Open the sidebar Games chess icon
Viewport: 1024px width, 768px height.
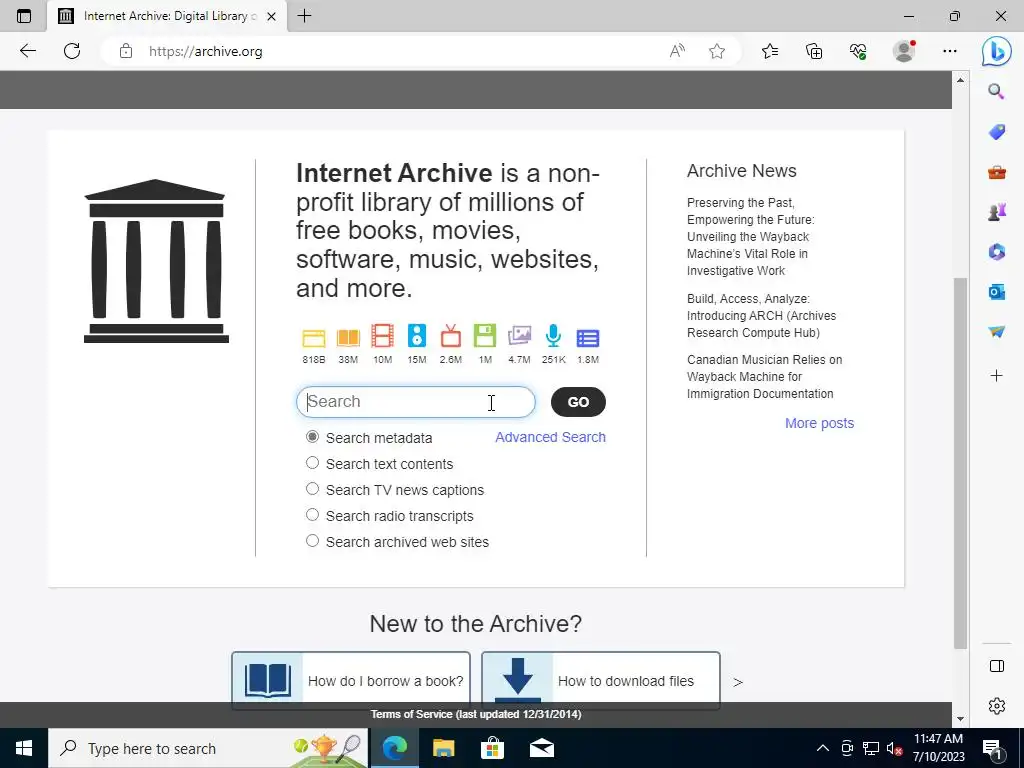click(x=997, y=212)
